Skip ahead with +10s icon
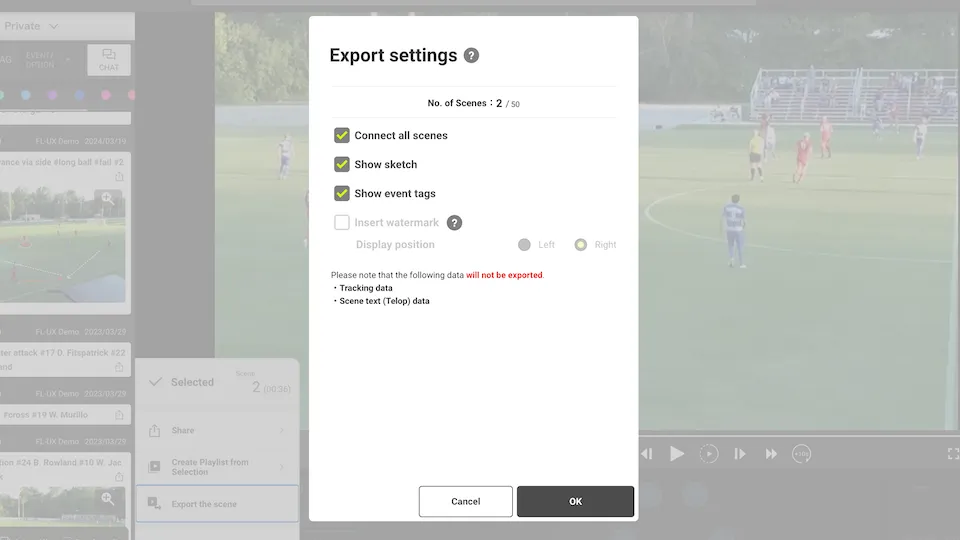 [x=801, y=454]
